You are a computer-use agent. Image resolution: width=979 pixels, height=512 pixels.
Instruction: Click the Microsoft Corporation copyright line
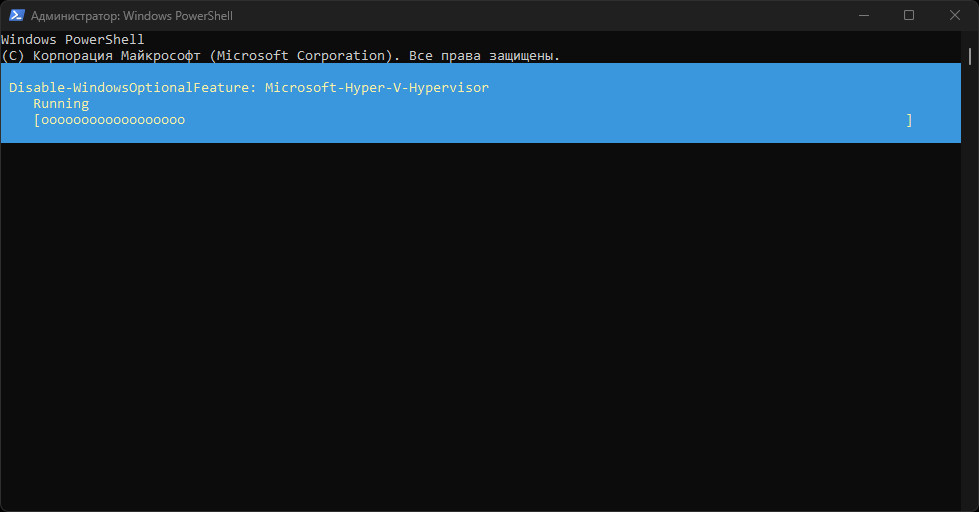coord(280,56)
